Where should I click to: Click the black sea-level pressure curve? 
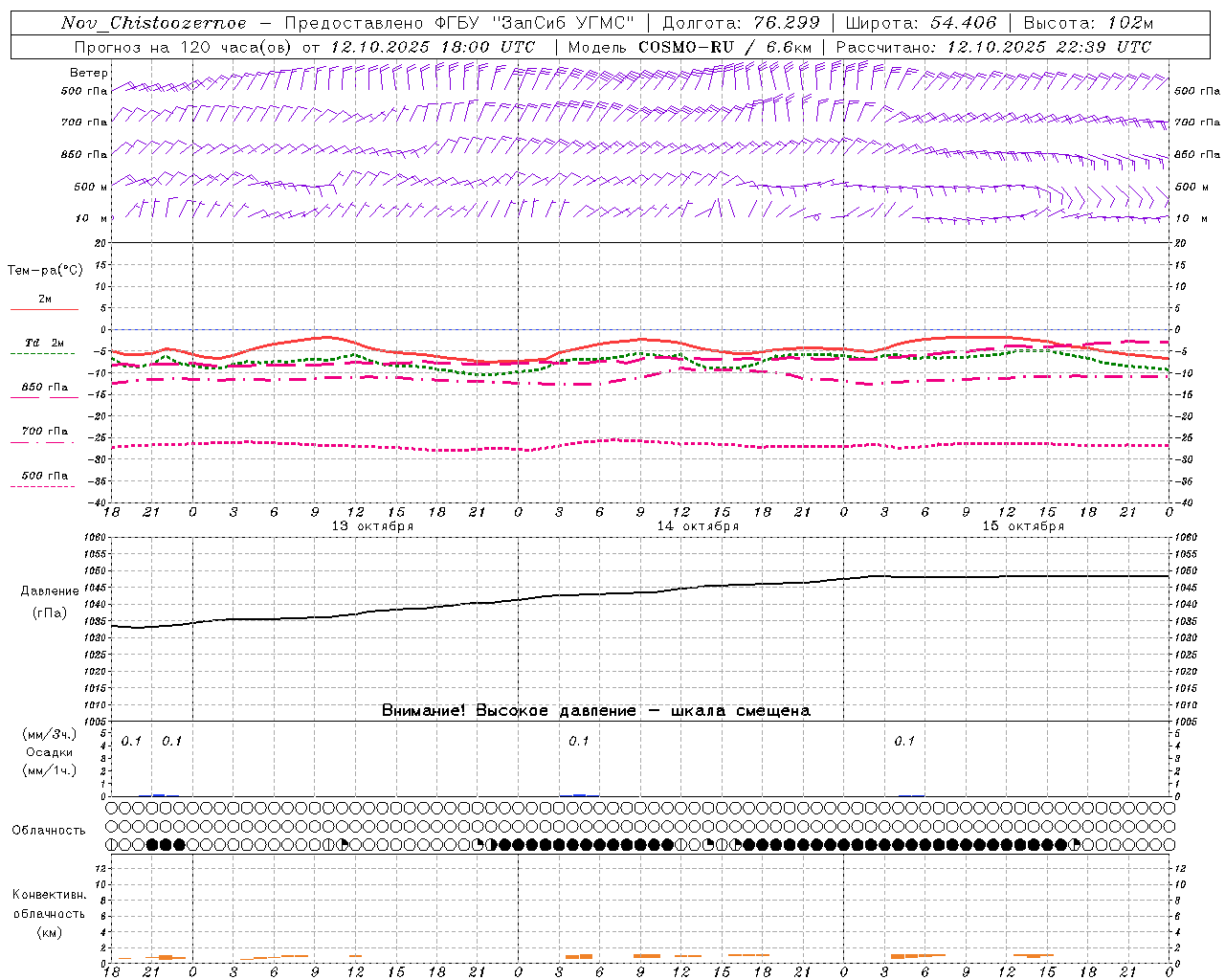click(x=641, y=593)
